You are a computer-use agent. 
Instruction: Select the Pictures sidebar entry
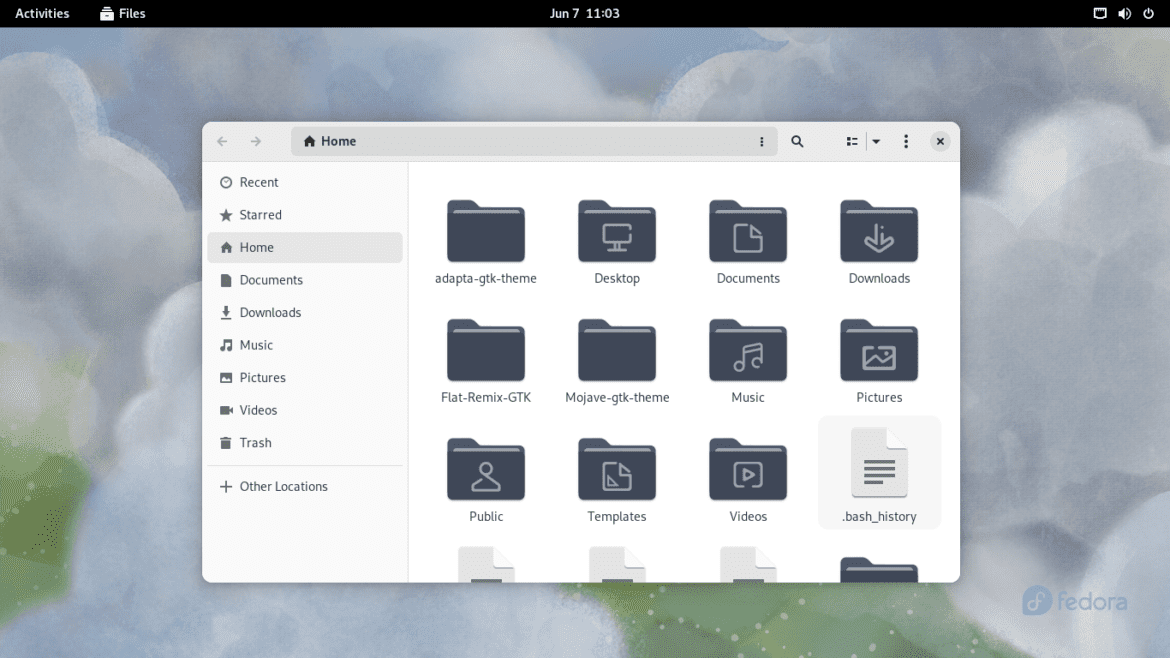coord(261,378)
